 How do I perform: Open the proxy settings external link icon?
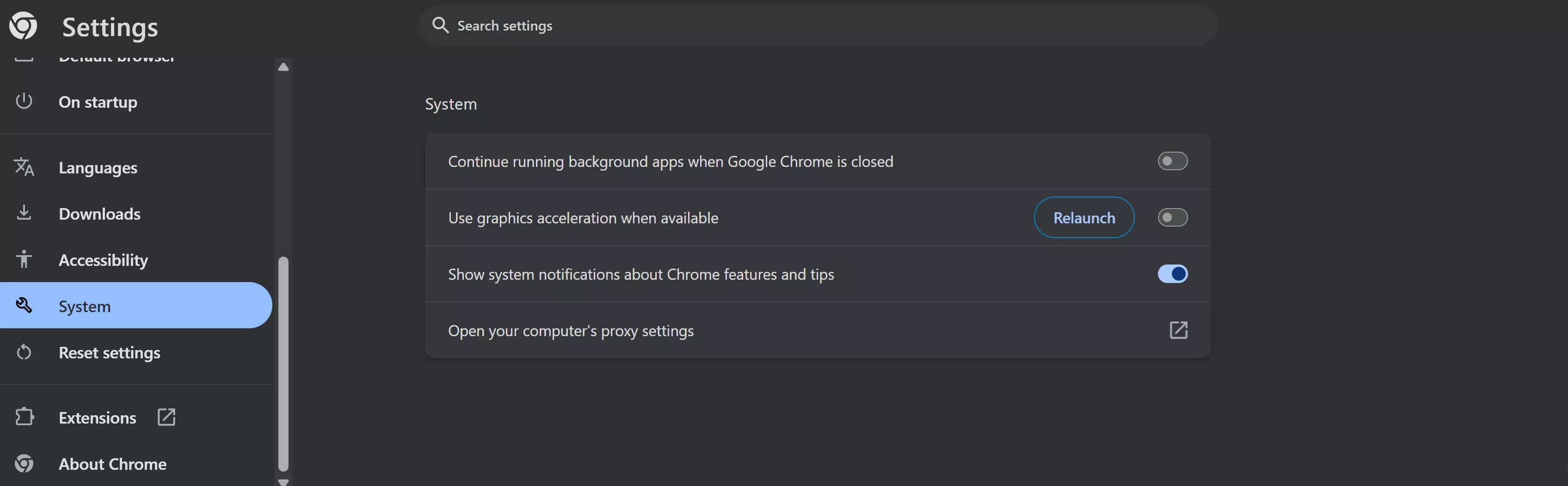pyautogui.click(x=1178, y=330)
